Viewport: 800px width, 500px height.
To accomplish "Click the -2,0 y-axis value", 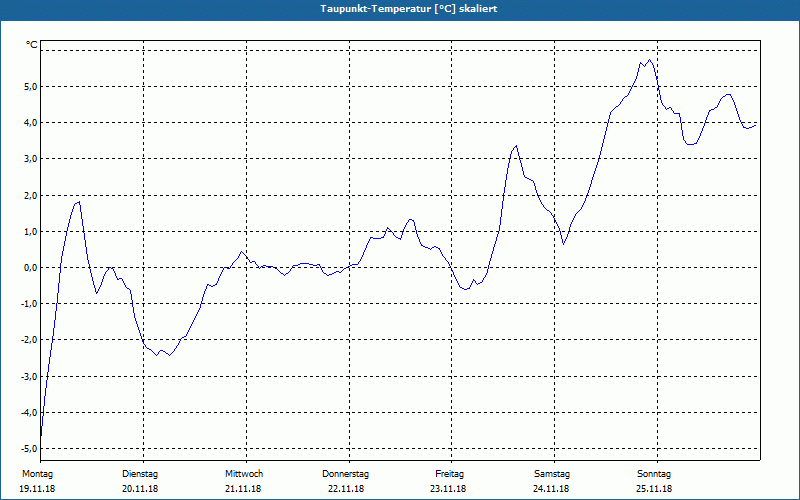I will (x=30, y=340).
